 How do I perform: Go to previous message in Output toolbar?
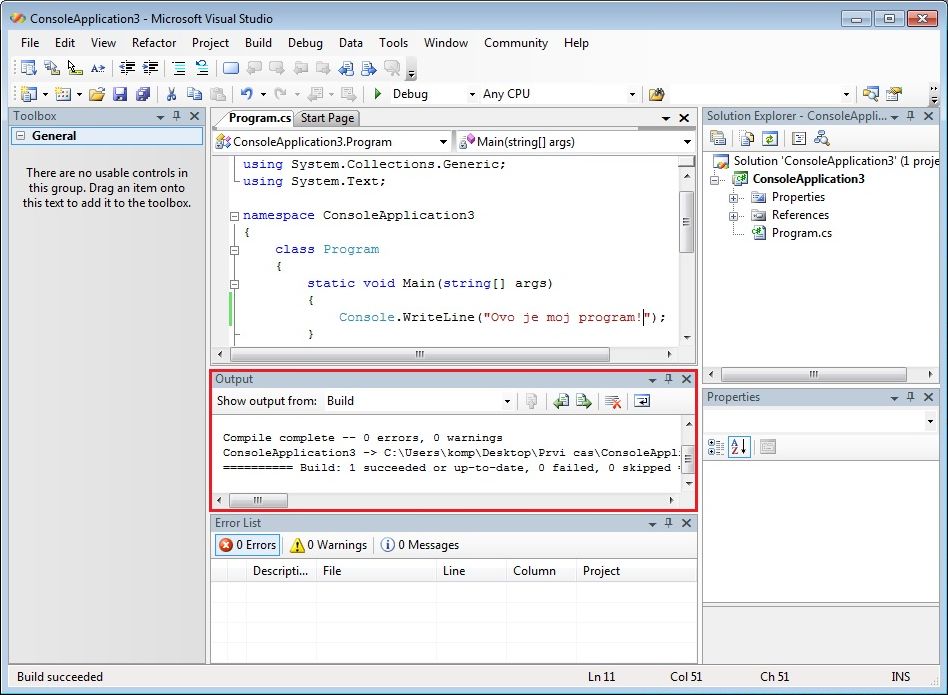pos(561,401)
